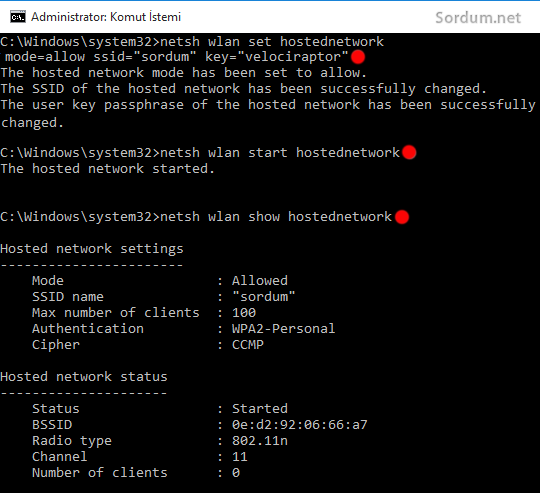Click the key="velociraptor" parameter text
This screenshot has height=493, width=540.
[277, 57]
